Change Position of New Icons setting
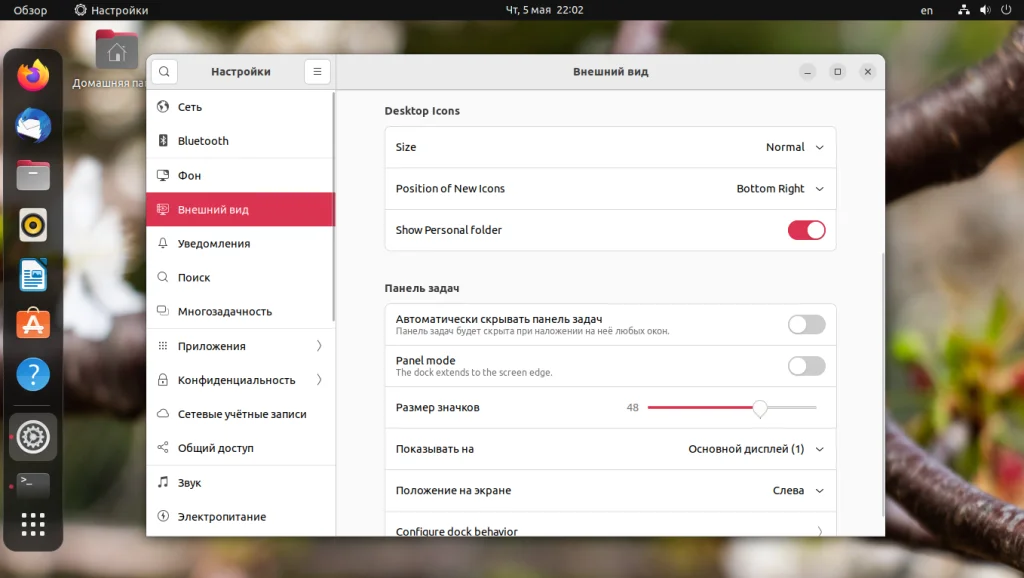The height and width of the screenshot is (578, 1024). [779, 189]
